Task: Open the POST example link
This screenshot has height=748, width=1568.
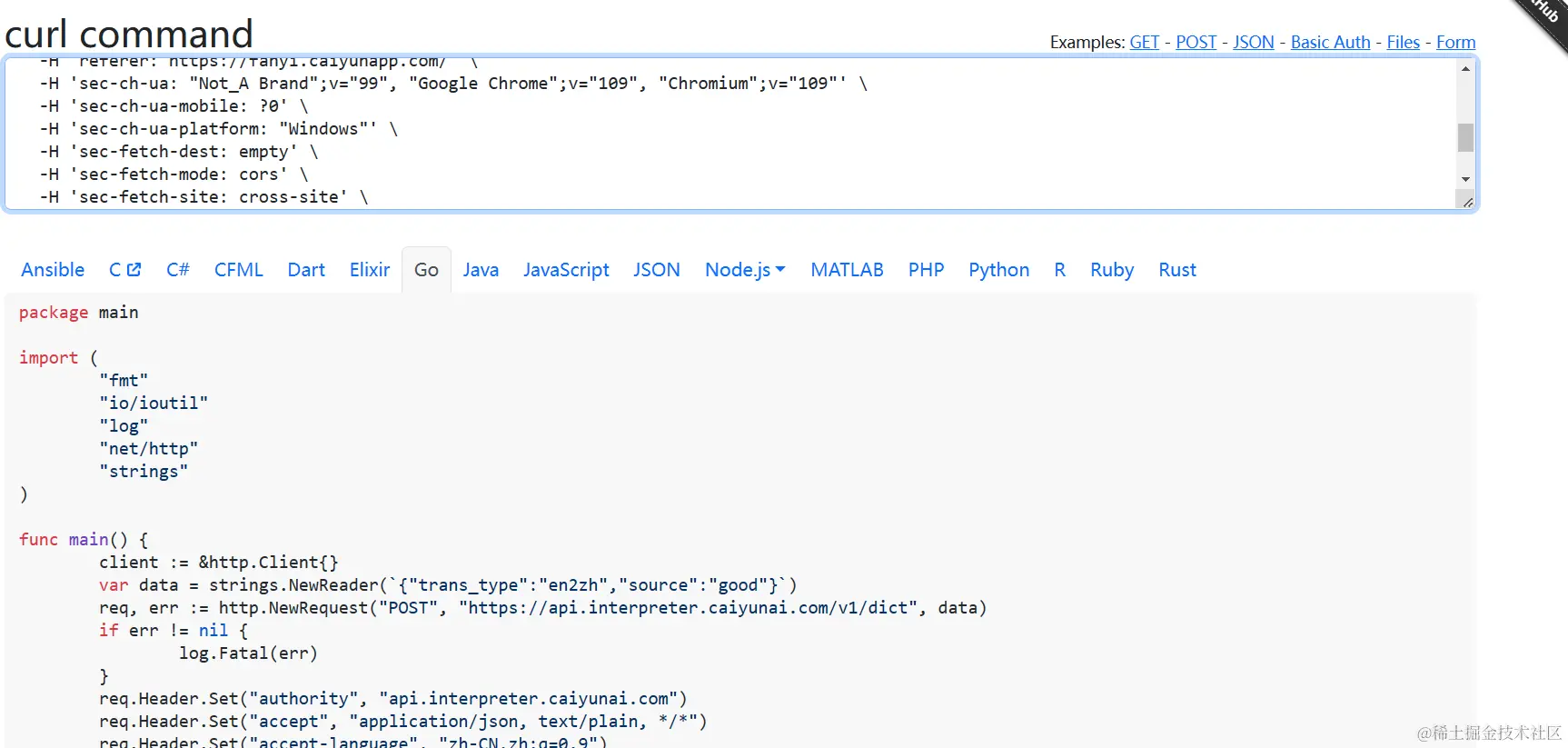Action: pos(1196,42)
